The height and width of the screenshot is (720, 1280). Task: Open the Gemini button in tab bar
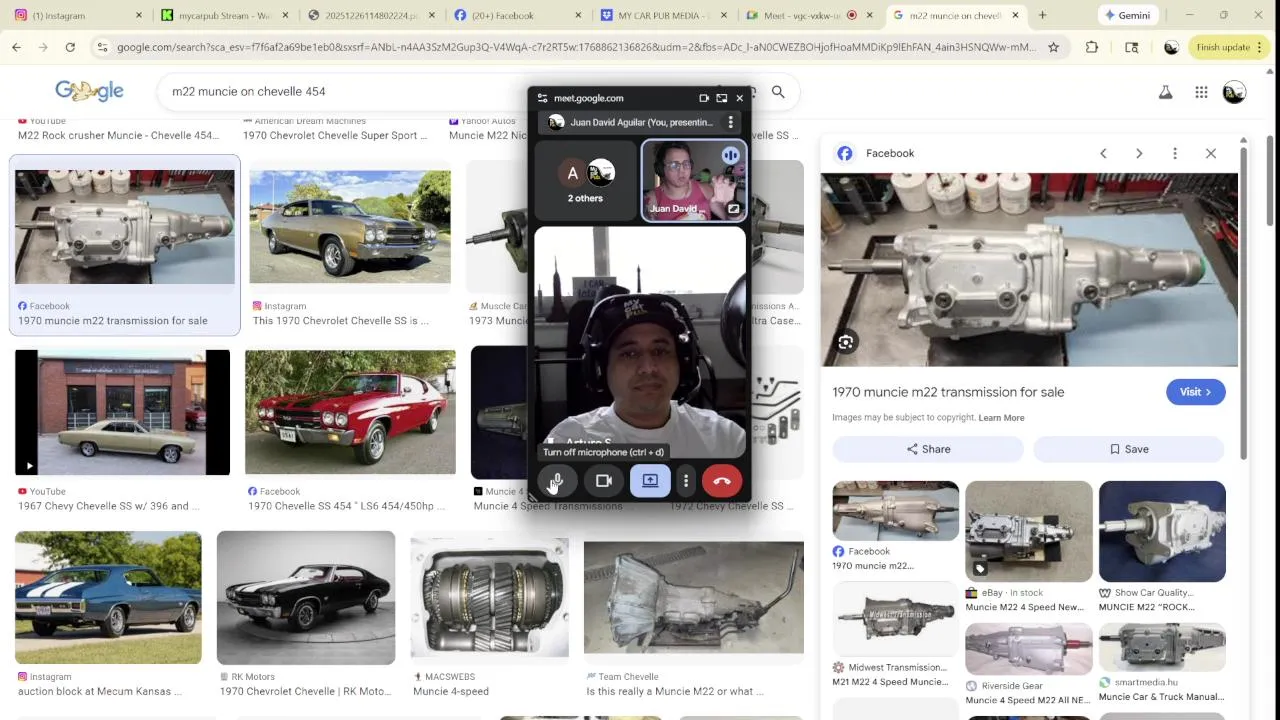coord(1126,15)
